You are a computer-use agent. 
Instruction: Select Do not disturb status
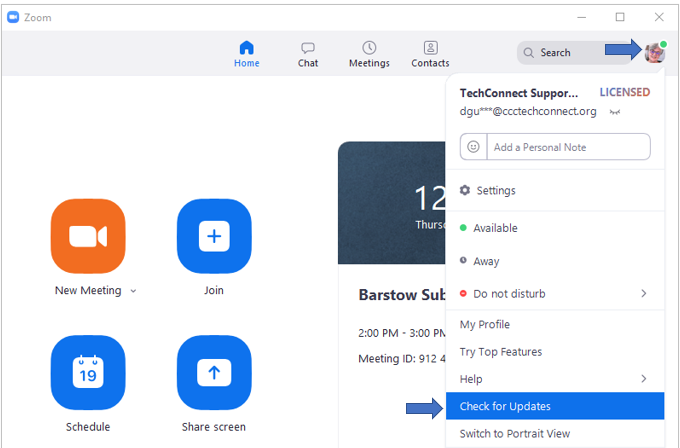tap(555, 294)
